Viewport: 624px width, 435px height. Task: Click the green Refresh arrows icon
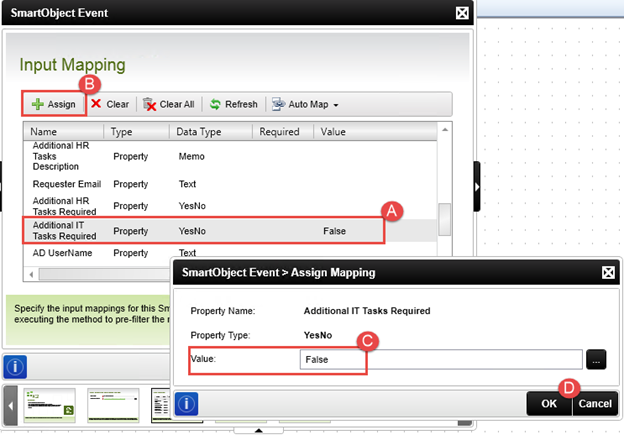coord(215,104)
